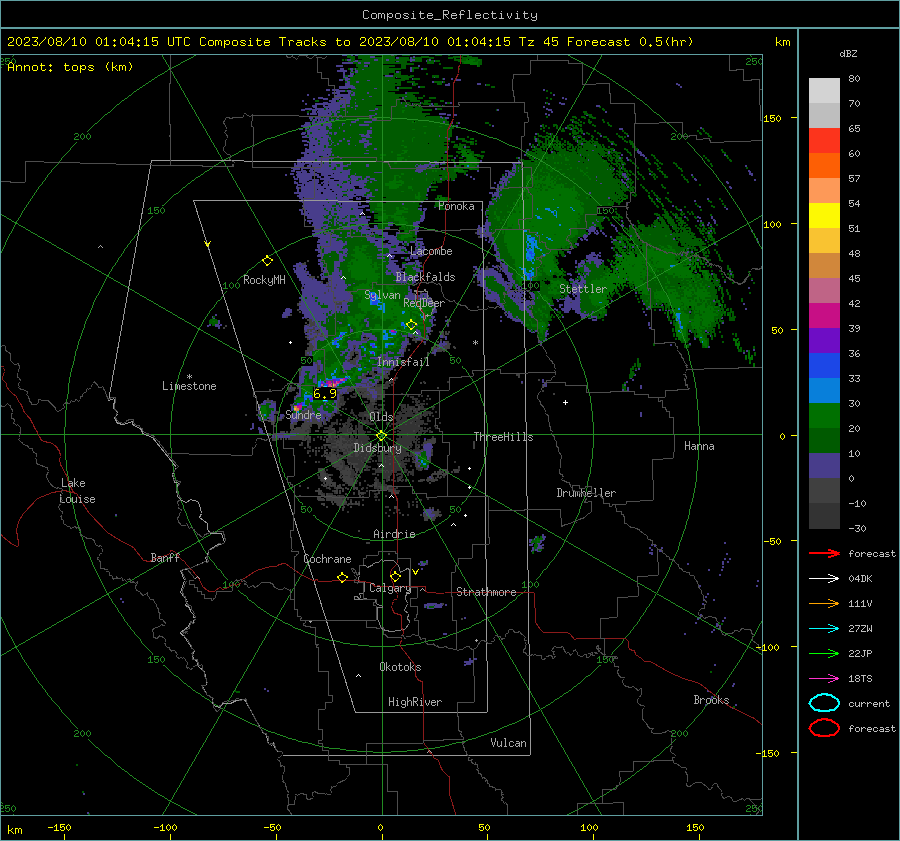Click the dBZ legend heading

(848, 53)
